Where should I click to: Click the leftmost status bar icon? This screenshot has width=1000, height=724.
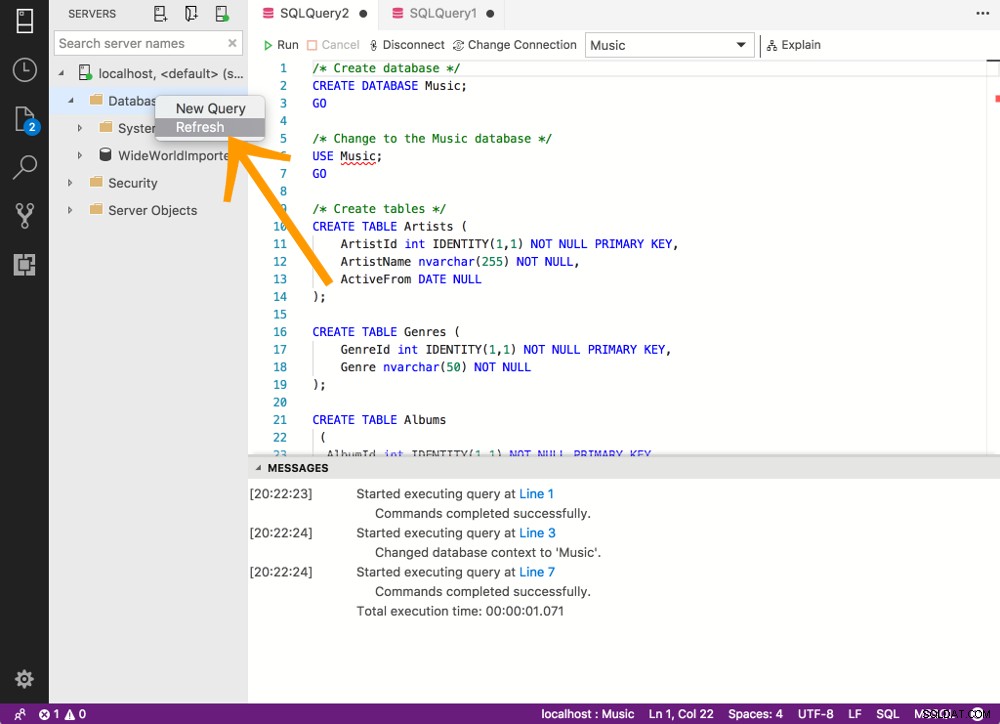[x=20, y=714]
